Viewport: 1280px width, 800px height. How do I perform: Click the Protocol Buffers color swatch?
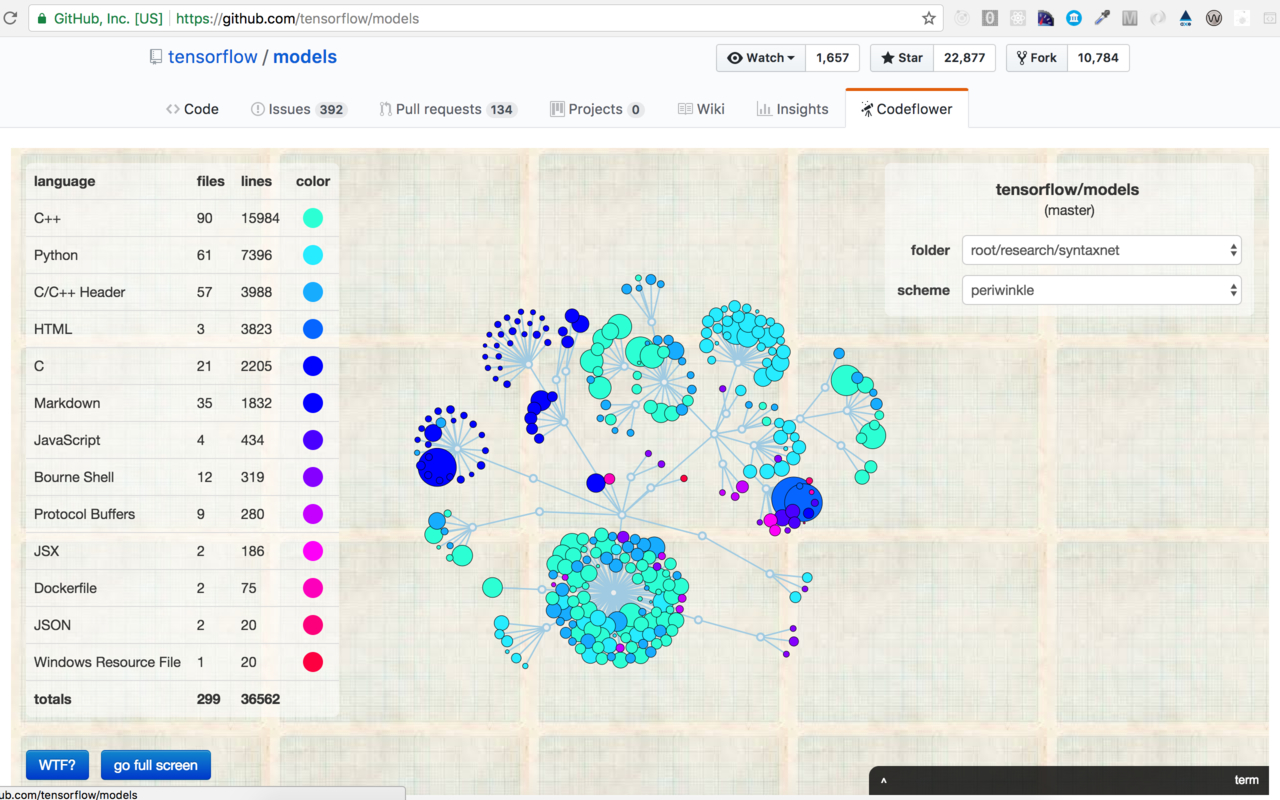click(x=313, y=514)
